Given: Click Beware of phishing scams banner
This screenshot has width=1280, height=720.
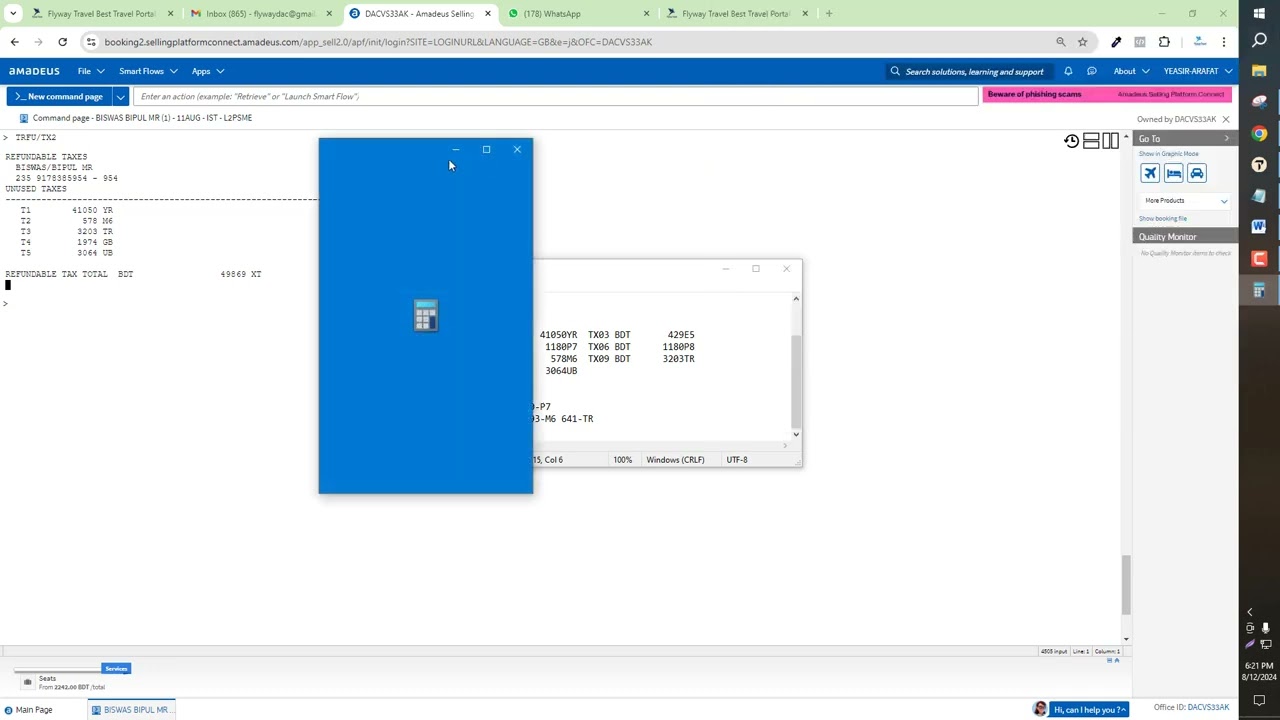Looking at the screenshot, I should coord(1107,94).
